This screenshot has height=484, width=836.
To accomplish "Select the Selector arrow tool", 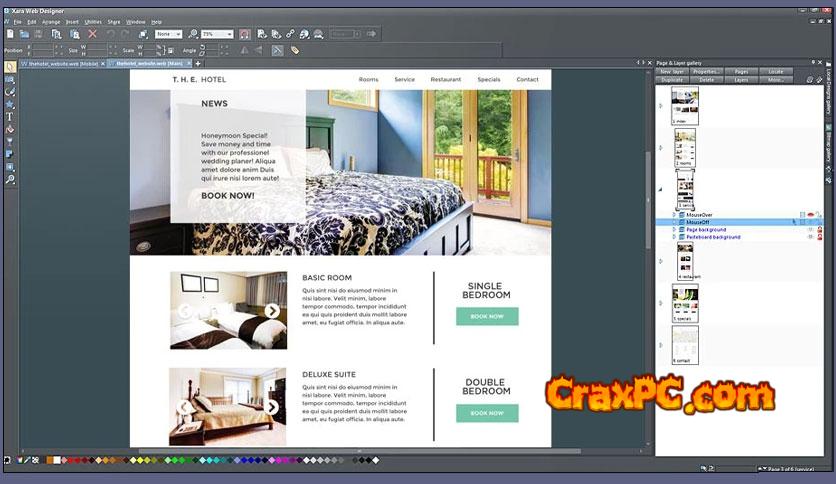I will (x=10, y=67).
